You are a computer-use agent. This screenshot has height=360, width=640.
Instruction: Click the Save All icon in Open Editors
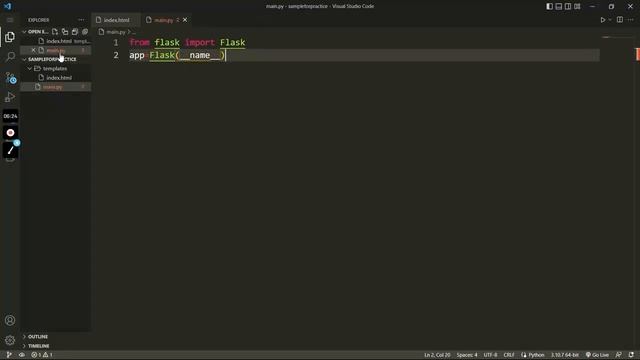tap(75, 31)
